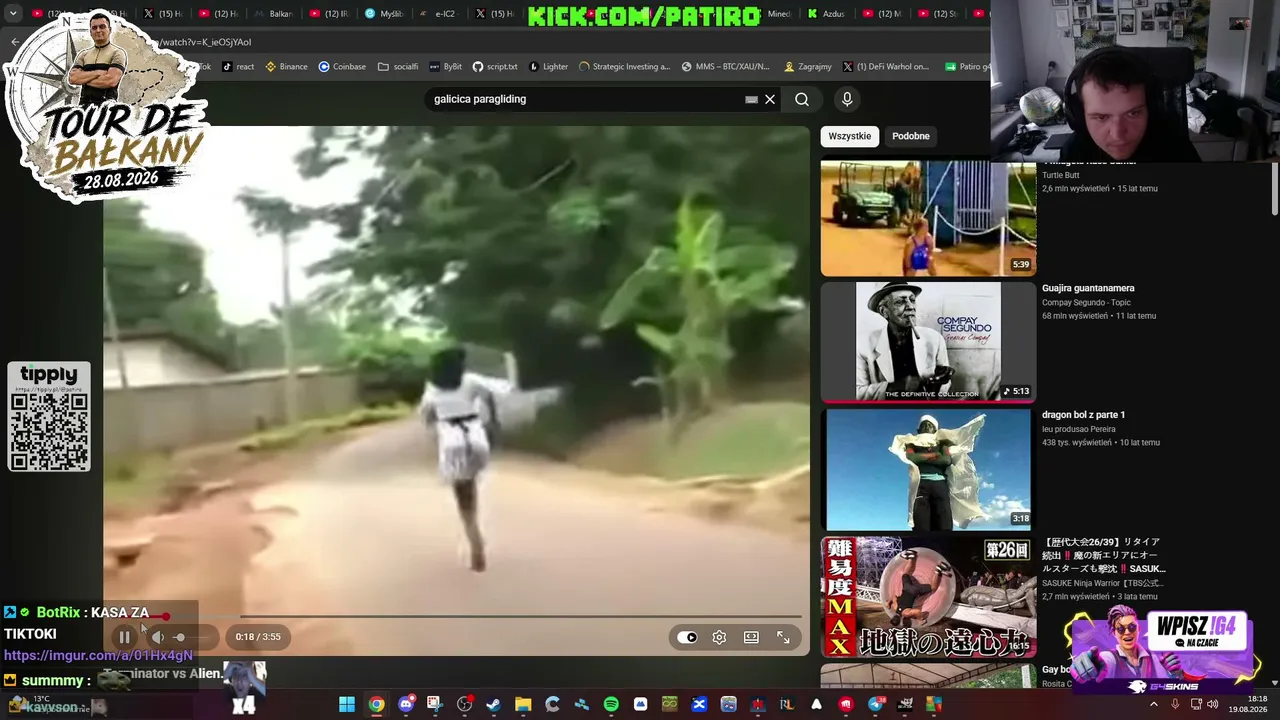
Task: Open the Windows Start menu
Action: pyautogui.click(x=346, y=705)
